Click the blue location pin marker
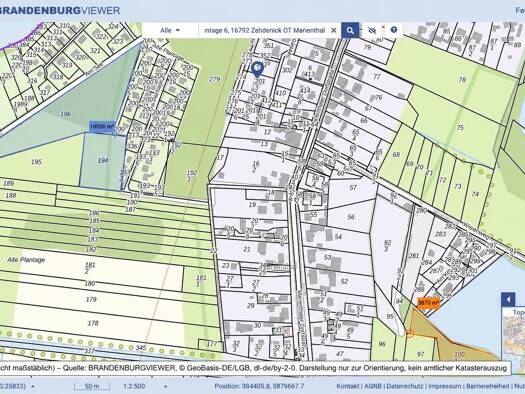Screen dimensions: 525x394 [257, 69]
